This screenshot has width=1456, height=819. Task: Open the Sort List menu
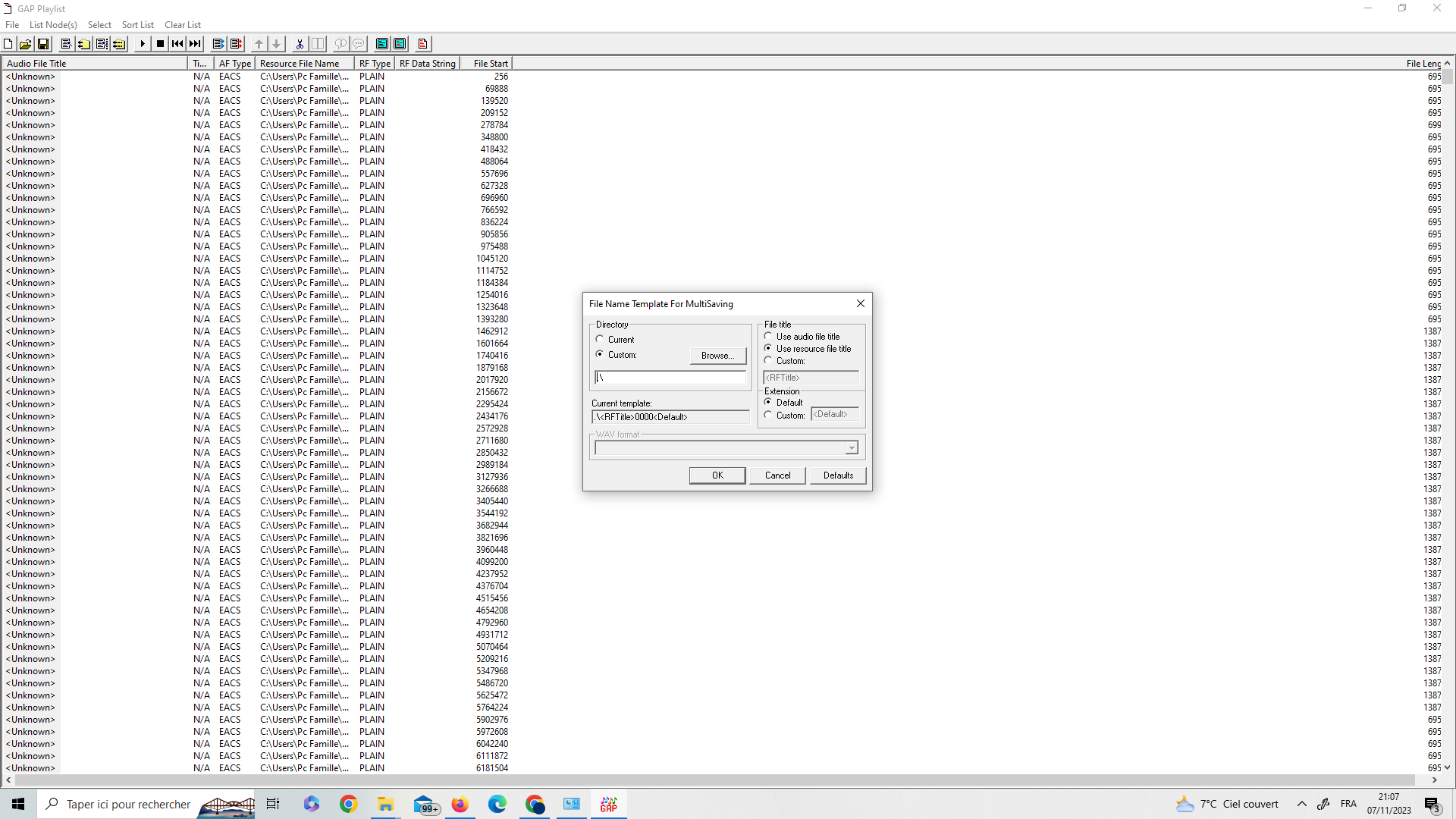(x=137, y=25)
